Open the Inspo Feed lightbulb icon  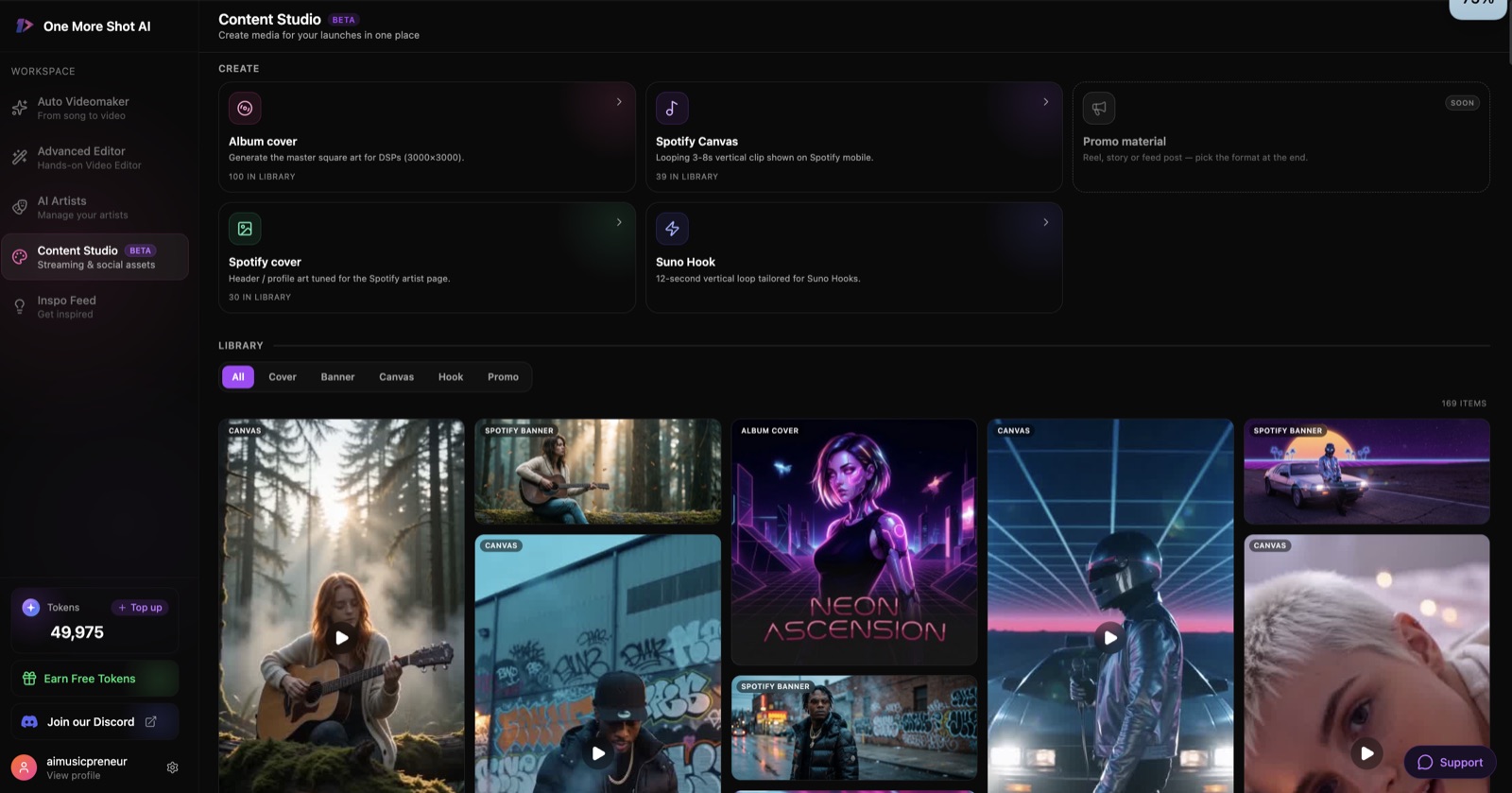click(20, 306)
